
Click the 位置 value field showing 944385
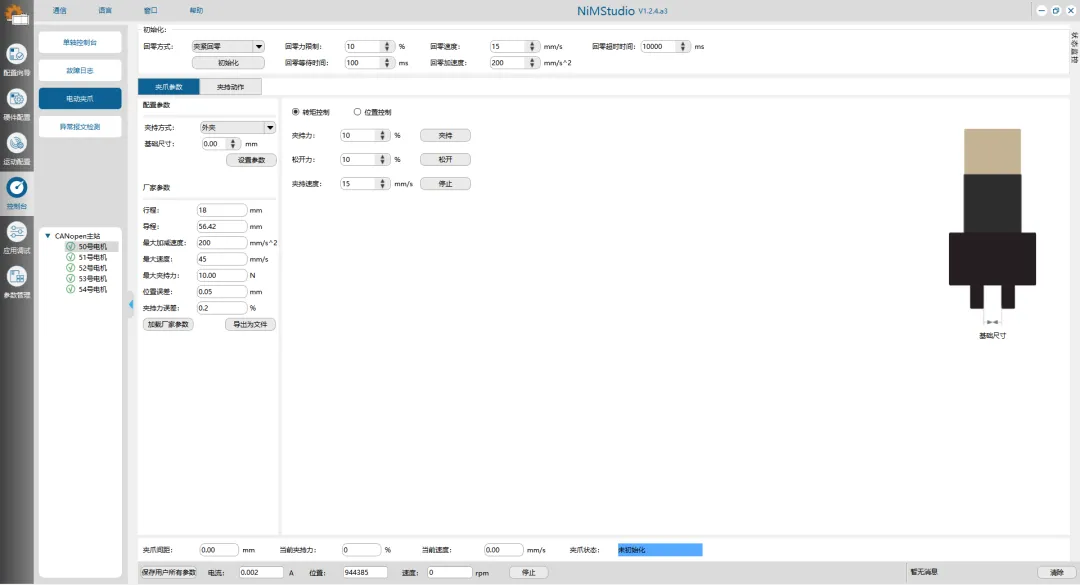(x=365, y=573)
